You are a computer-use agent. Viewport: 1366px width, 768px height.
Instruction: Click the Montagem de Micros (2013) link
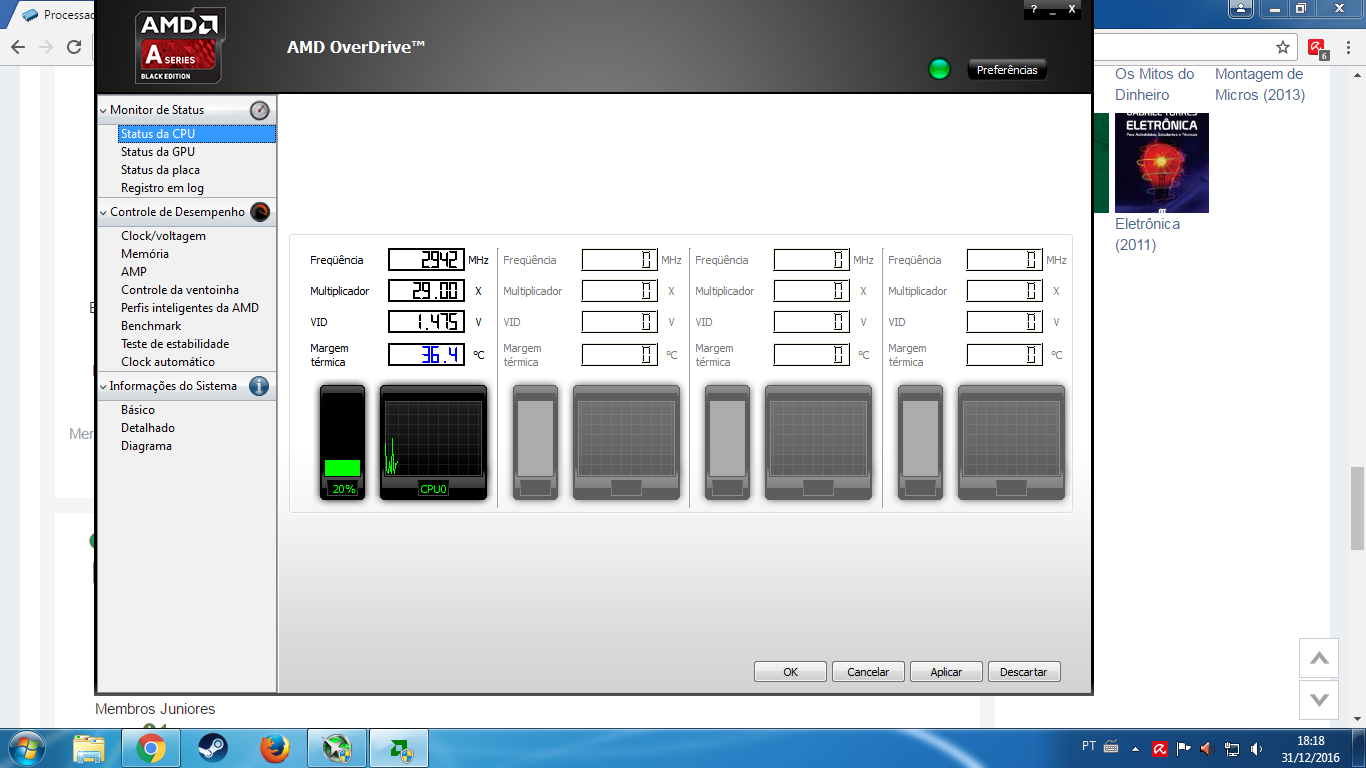click(x=1260, y=84)
